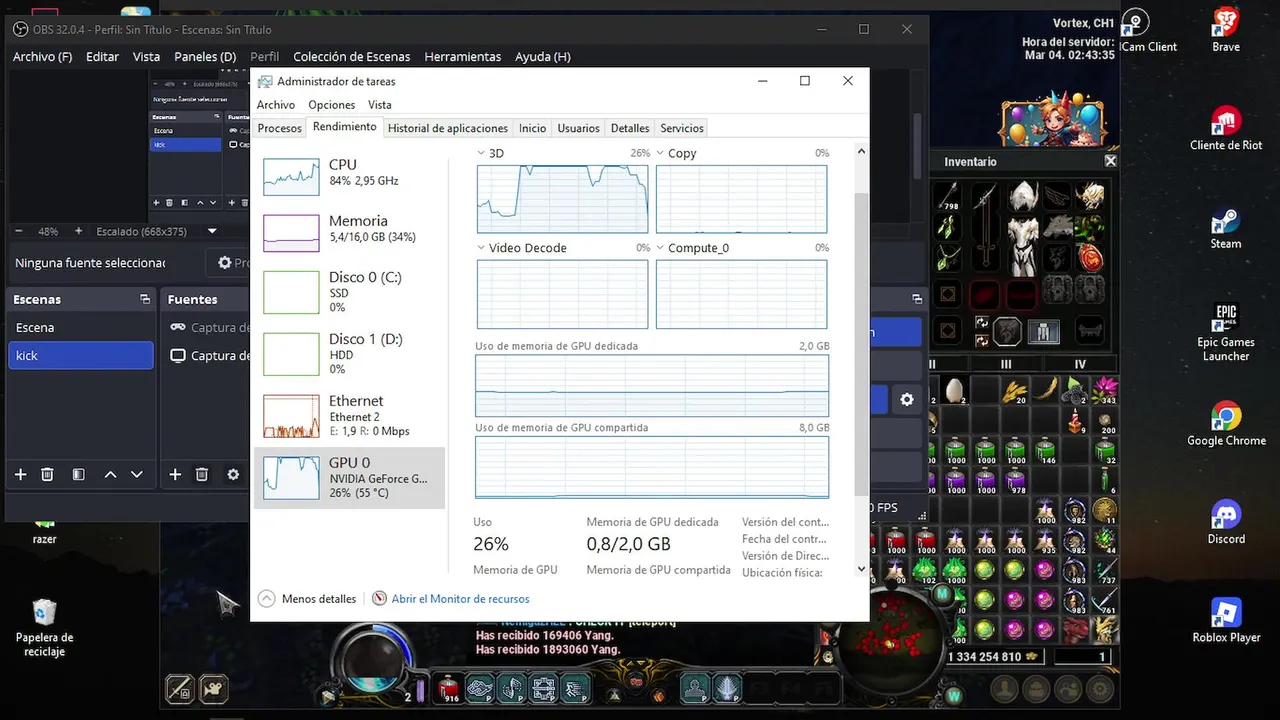
Task: Move scene down in Escenas panel
Action: [137, 474]
